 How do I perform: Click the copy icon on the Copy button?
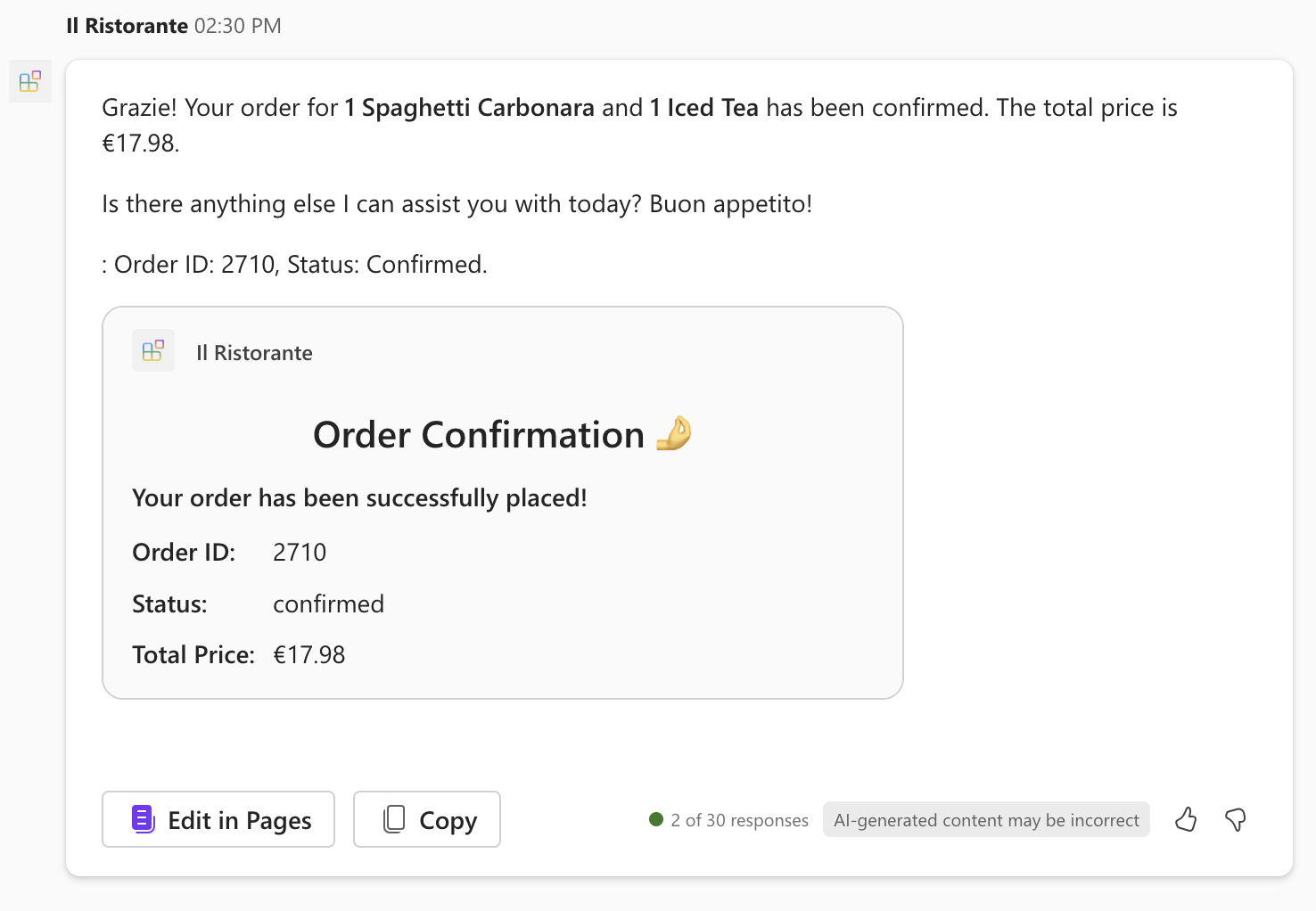393,818
